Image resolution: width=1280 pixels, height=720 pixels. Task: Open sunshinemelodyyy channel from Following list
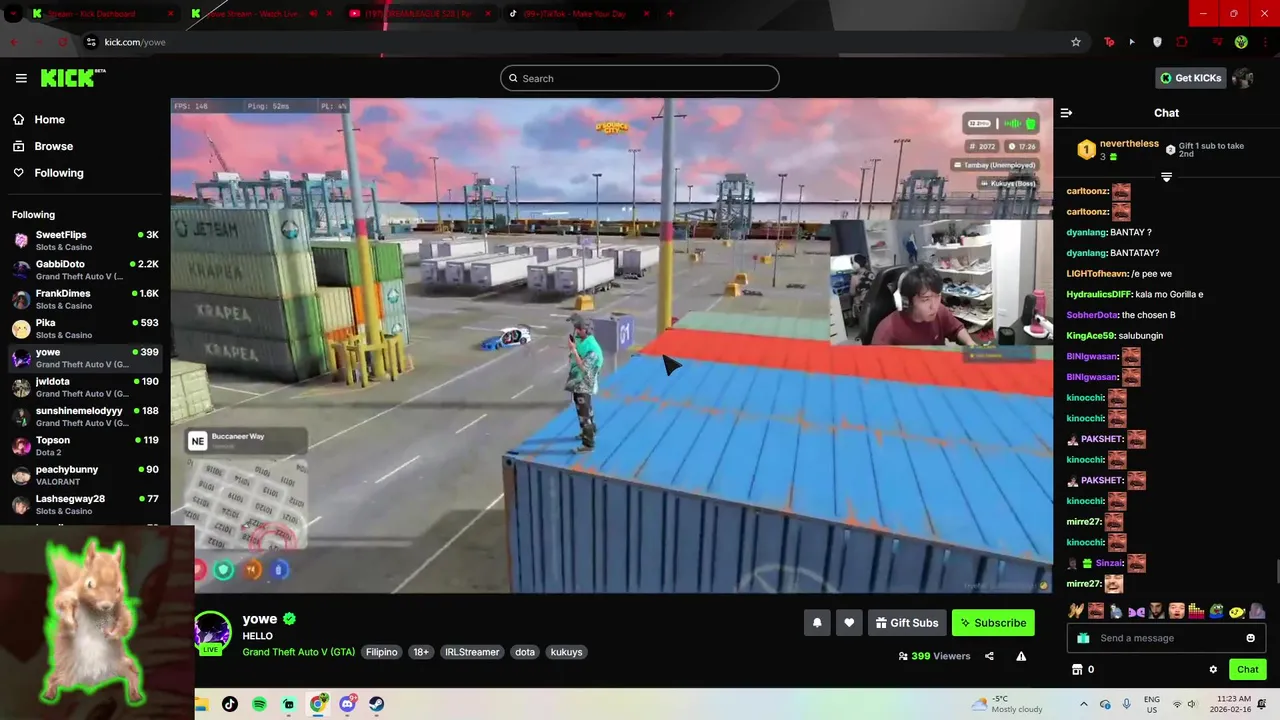click(85, 416)
